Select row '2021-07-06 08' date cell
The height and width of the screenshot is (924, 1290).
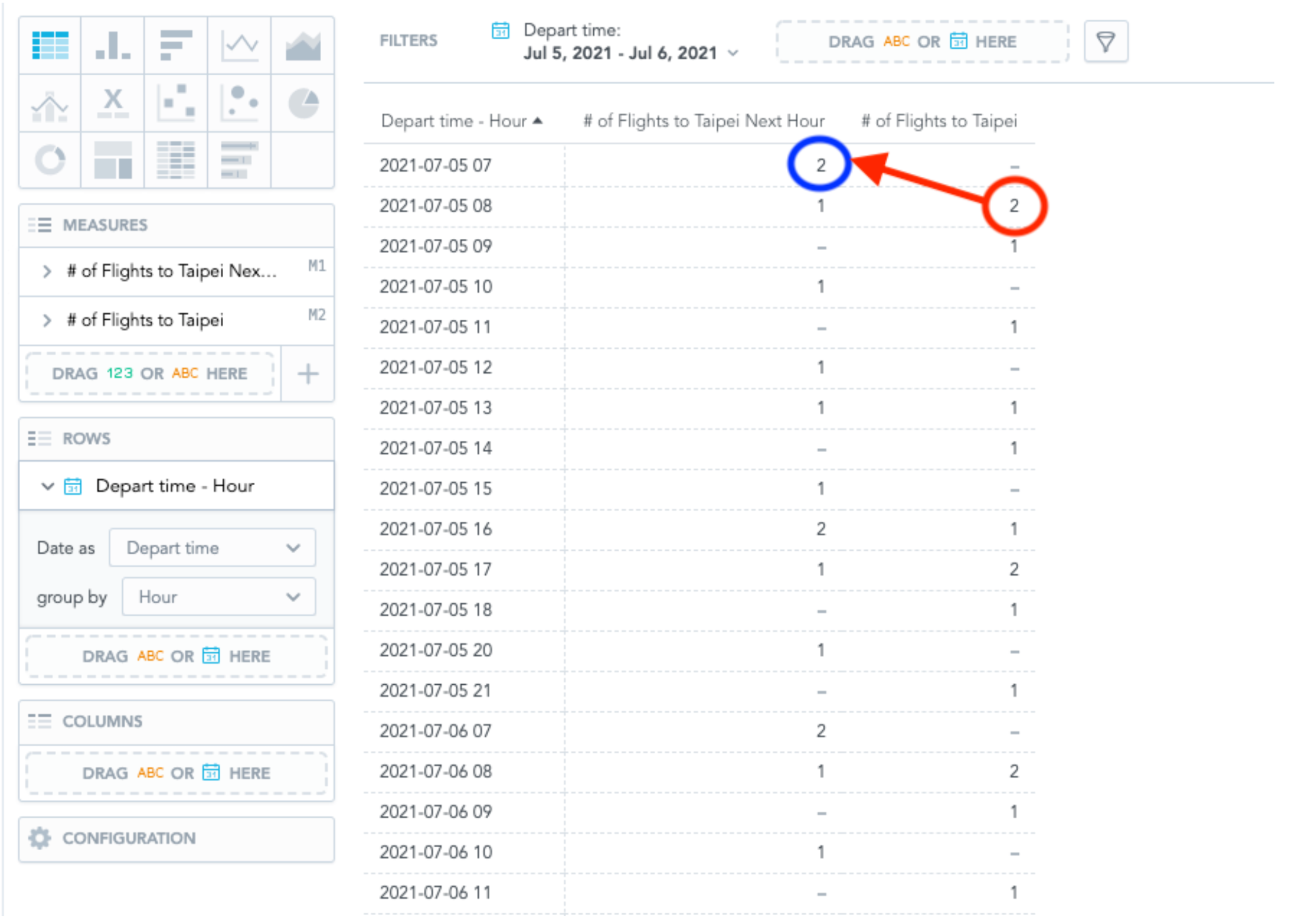click(436, 771)
